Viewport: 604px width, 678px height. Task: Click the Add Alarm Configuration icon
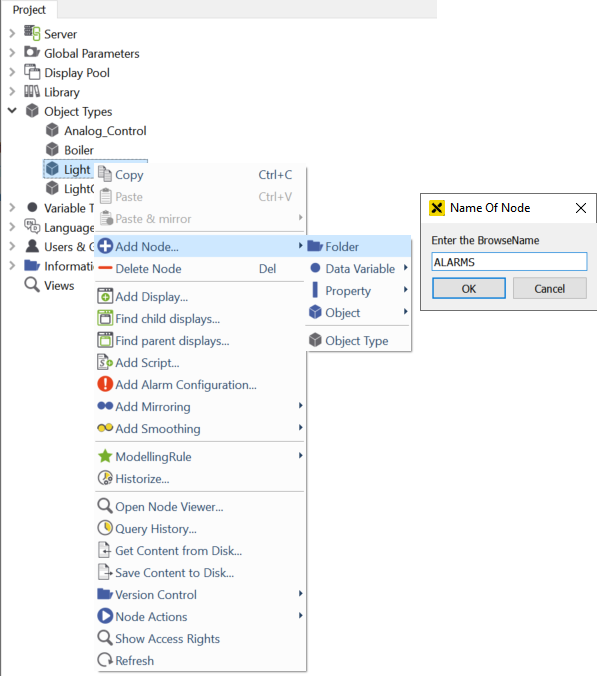105,385
